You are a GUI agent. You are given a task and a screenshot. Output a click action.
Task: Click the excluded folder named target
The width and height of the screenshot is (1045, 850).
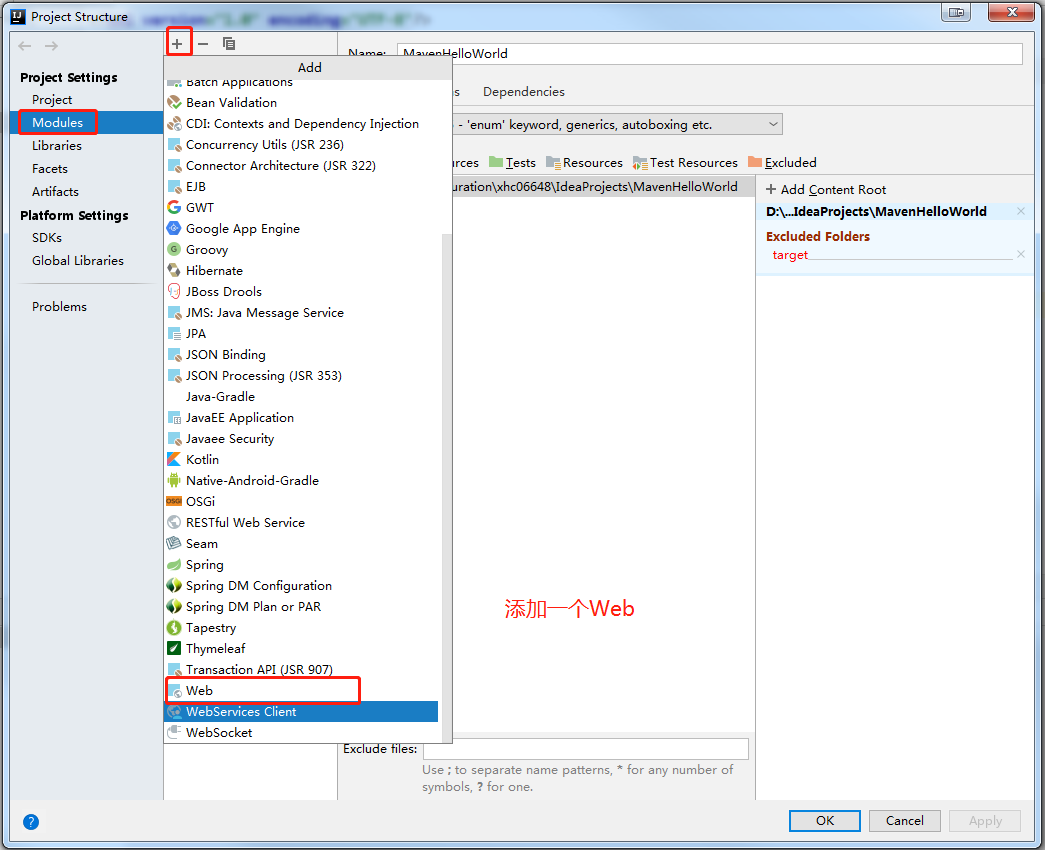click(790, 255)
